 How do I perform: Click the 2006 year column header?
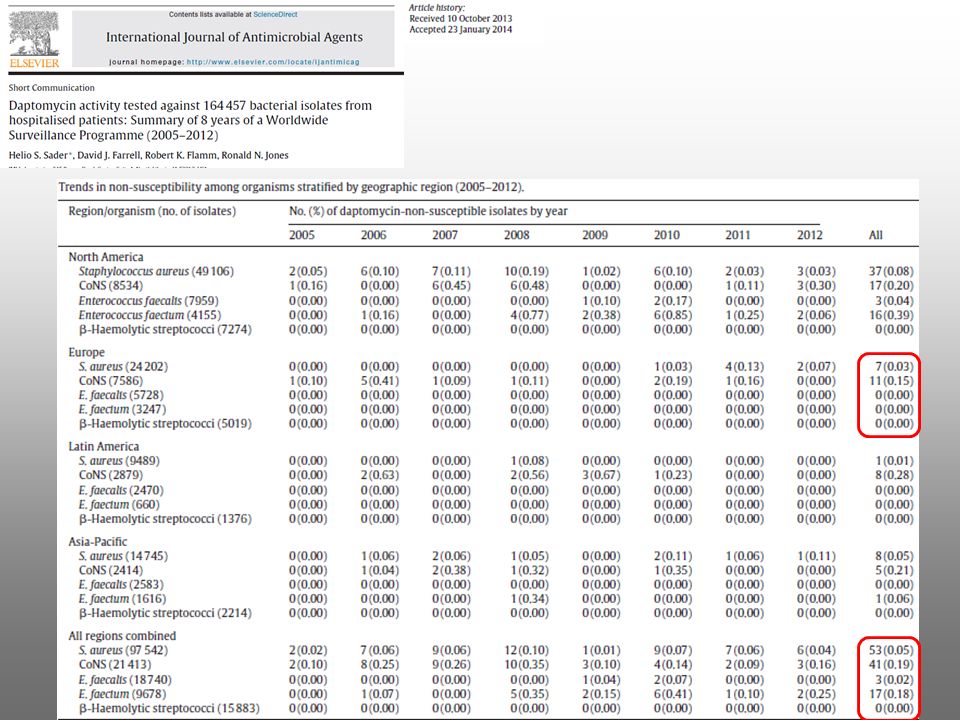point(373,235)
